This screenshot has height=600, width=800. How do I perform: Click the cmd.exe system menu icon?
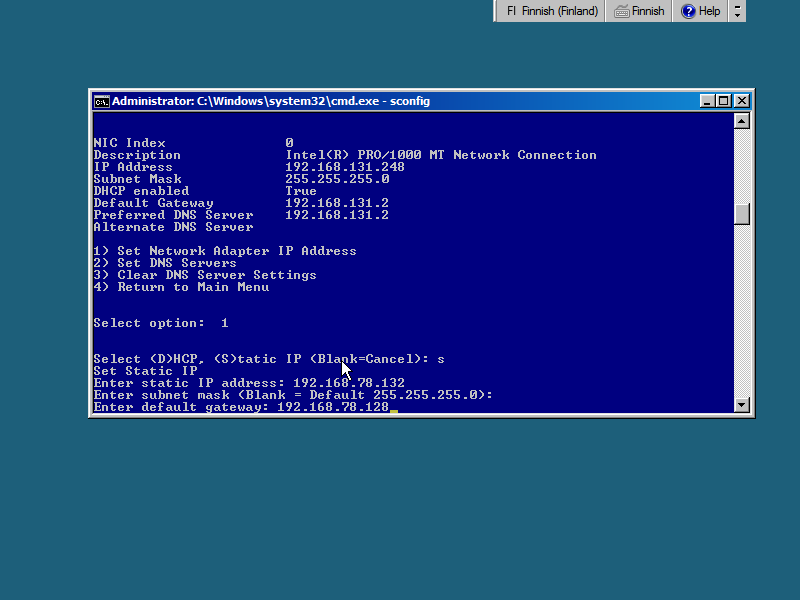[x=101, y=101]
